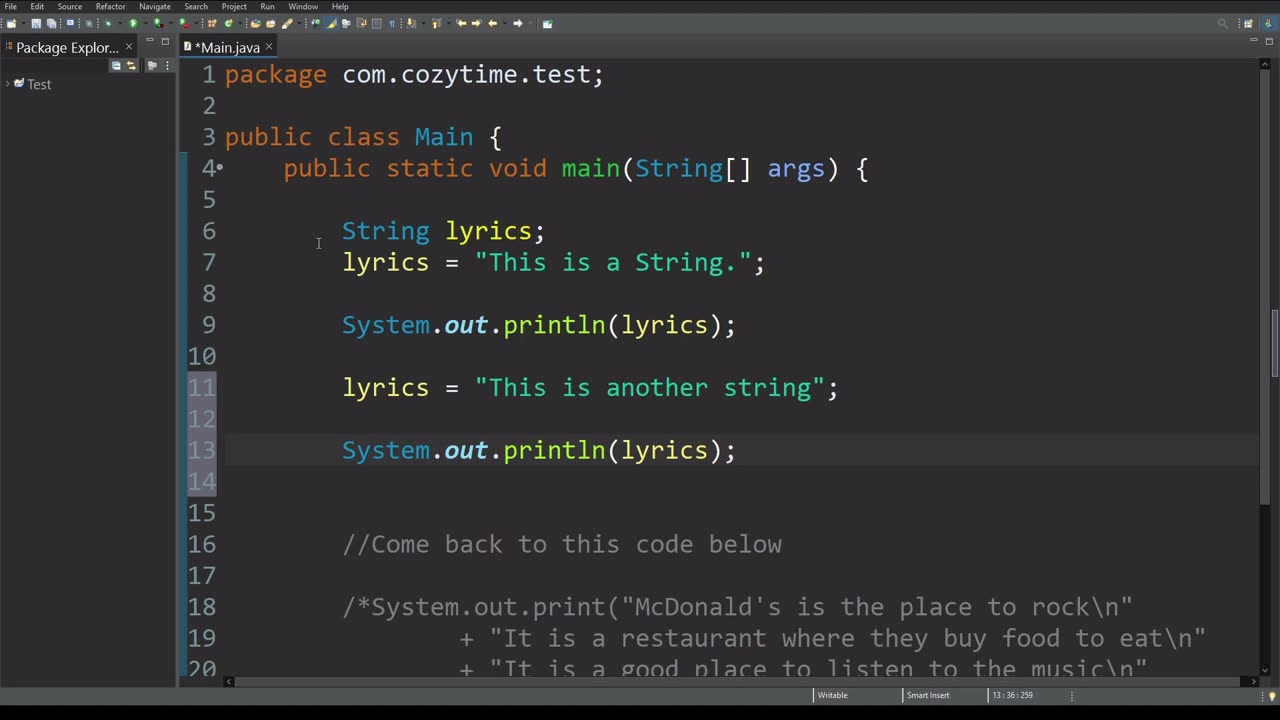Click the Search flashlight toolbar icon
The image size is (1280, 720).
[287, 23]
